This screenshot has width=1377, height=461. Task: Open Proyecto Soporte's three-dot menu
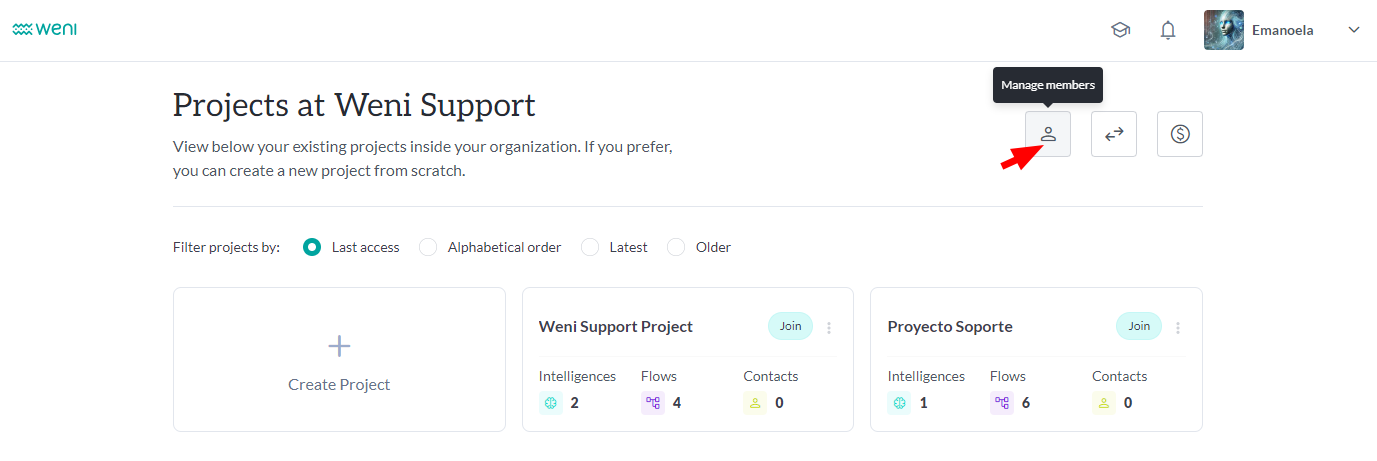coord(1178,327)
